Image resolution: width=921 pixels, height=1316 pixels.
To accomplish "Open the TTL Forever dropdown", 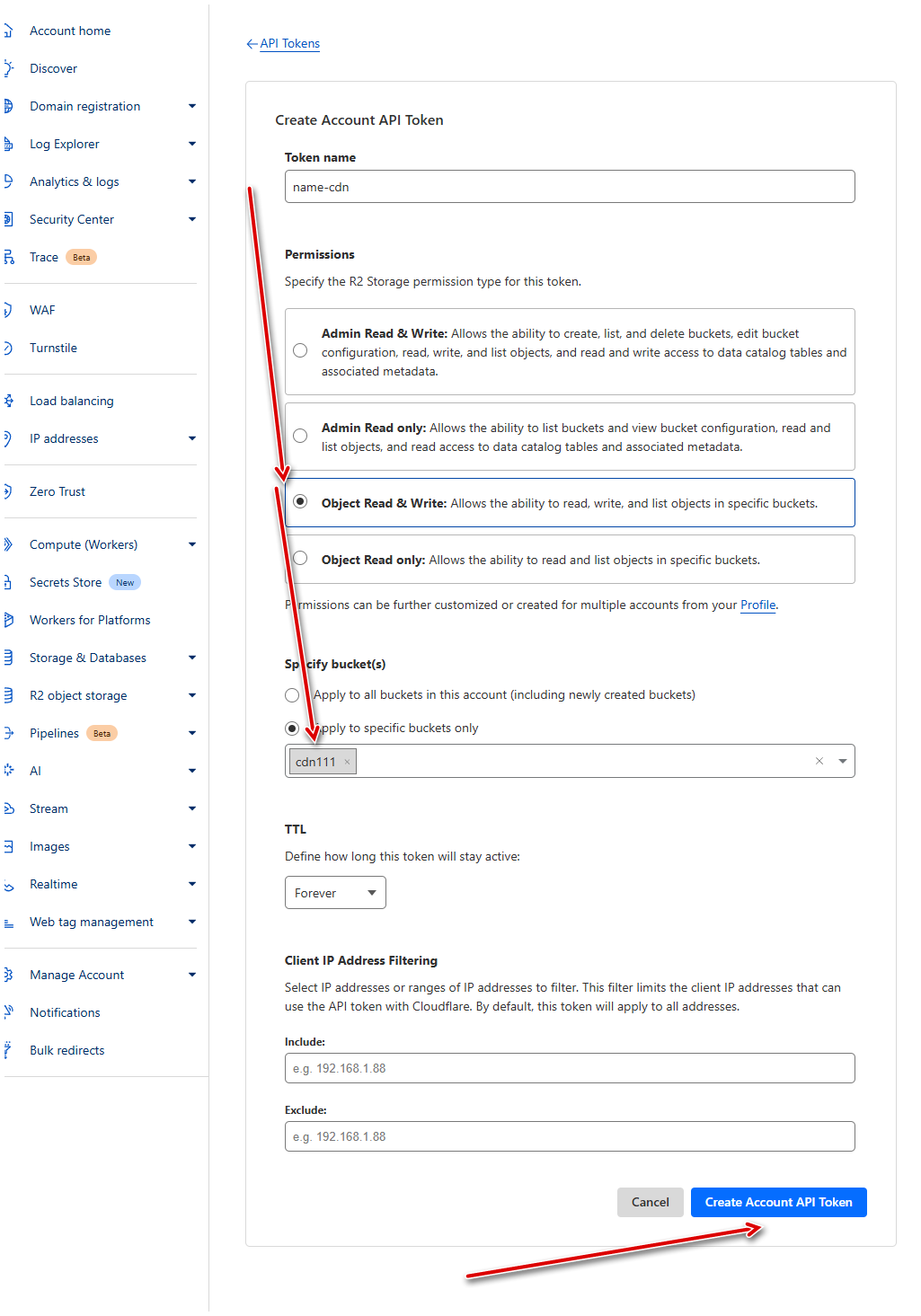I will pyautogui.click(x=335, y=893).
